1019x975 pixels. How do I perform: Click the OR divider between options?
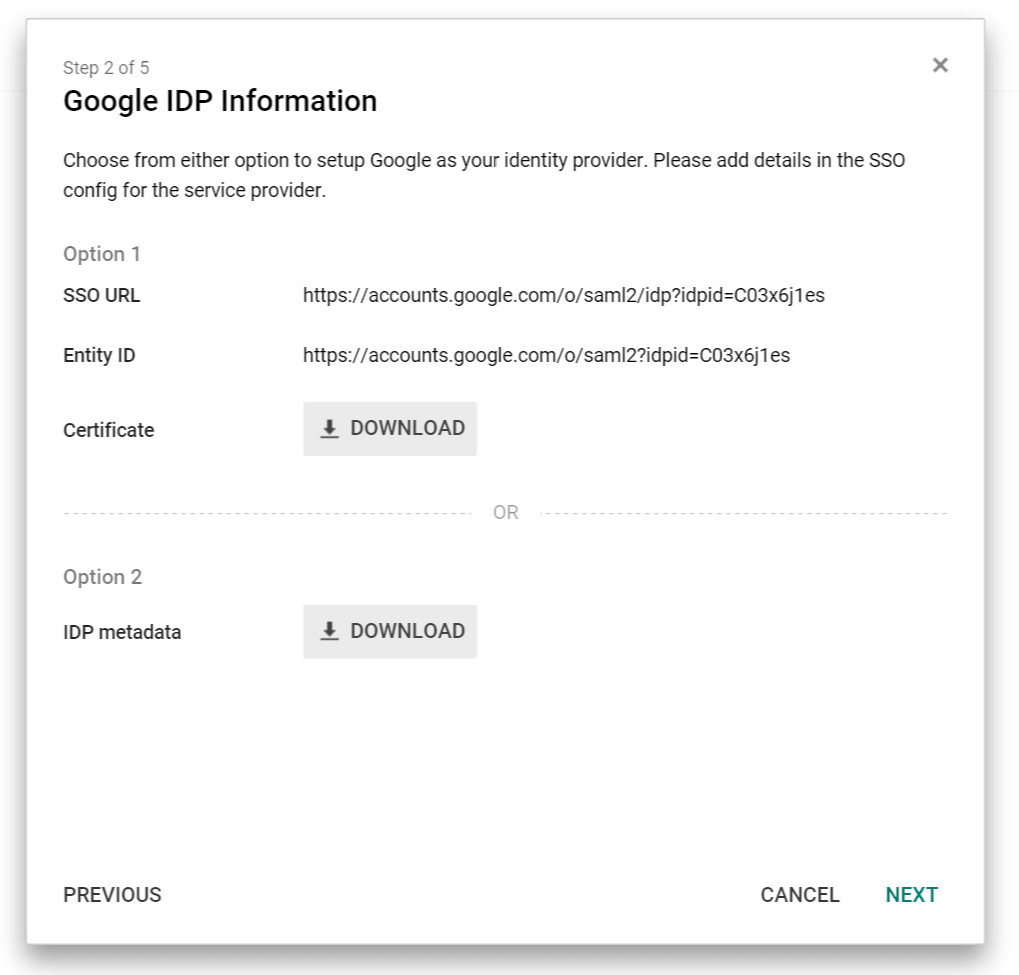[x=506, y=512]
